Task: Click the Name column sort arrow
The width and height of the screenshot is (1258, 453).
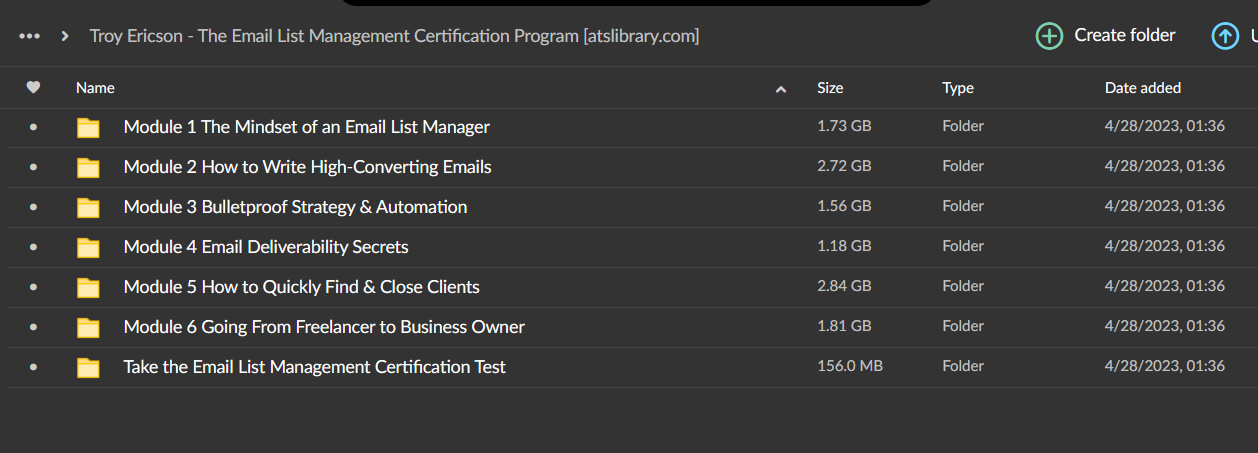Action: (781, 89)
